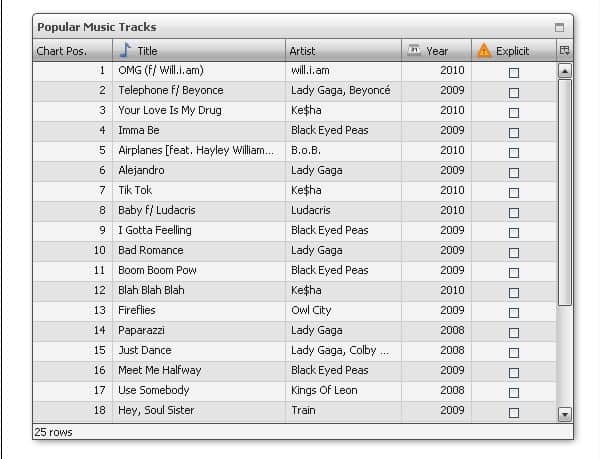Click the scroll up arrow
The width and height of the screenshot is (600, 459).
564,71
